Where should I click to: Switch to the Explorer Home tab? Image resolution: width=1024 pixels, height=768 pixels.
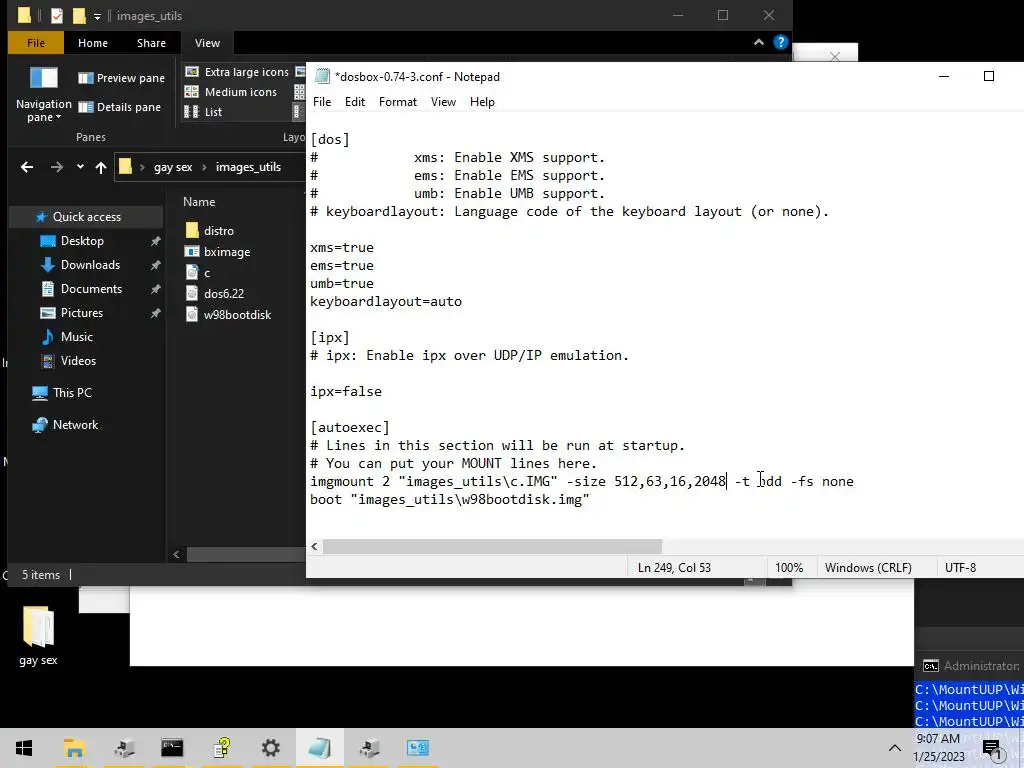(x=93, y=43)
